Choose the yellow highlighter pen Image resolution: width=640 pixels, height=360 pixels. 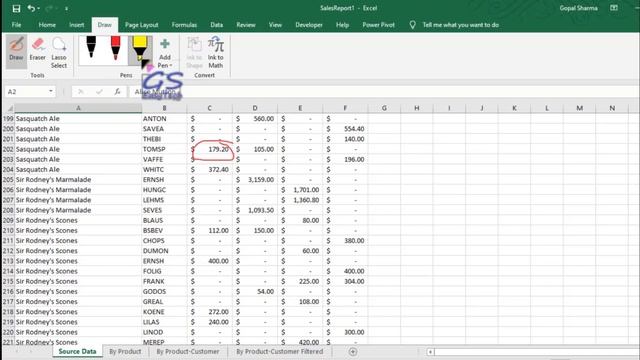pyautogui.click(x=140, y=49)
